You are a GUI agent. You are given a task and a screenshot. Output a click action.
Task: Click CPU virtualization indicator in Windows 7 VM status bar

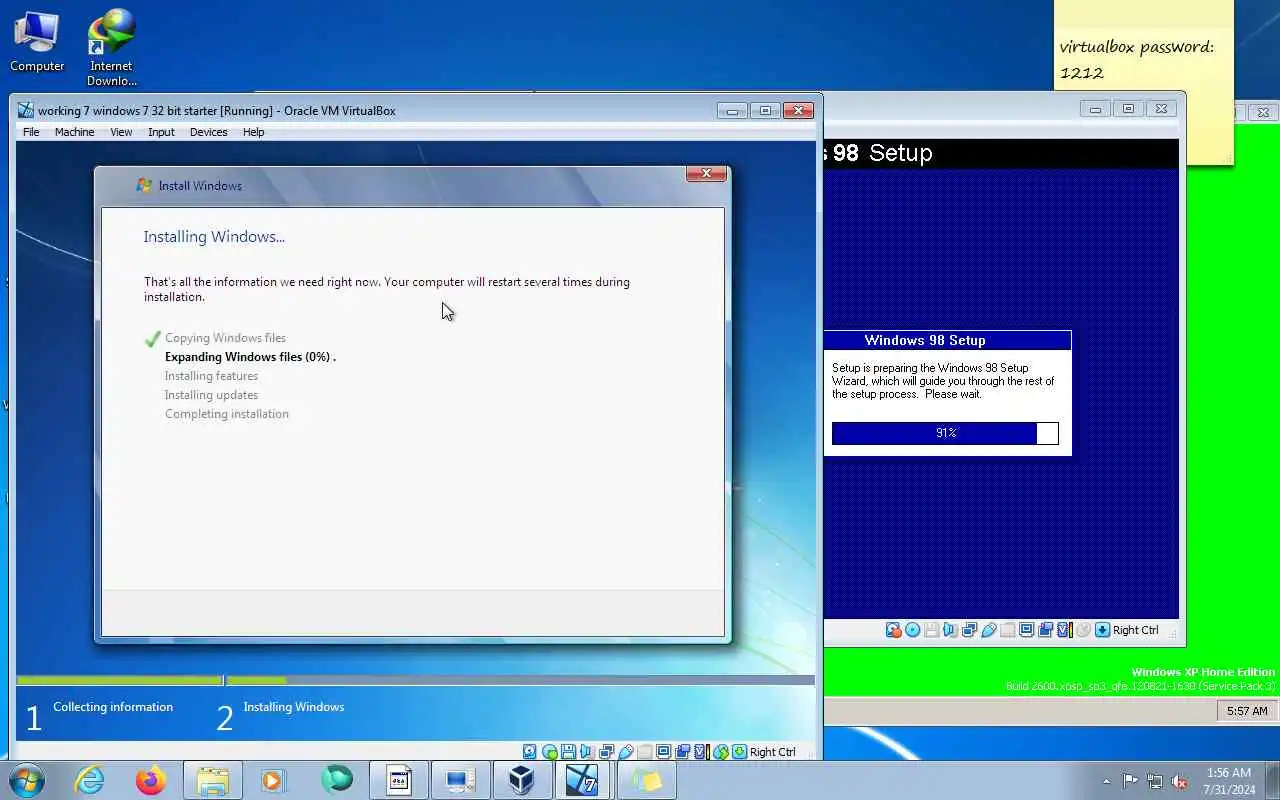[x=701, y=752]
